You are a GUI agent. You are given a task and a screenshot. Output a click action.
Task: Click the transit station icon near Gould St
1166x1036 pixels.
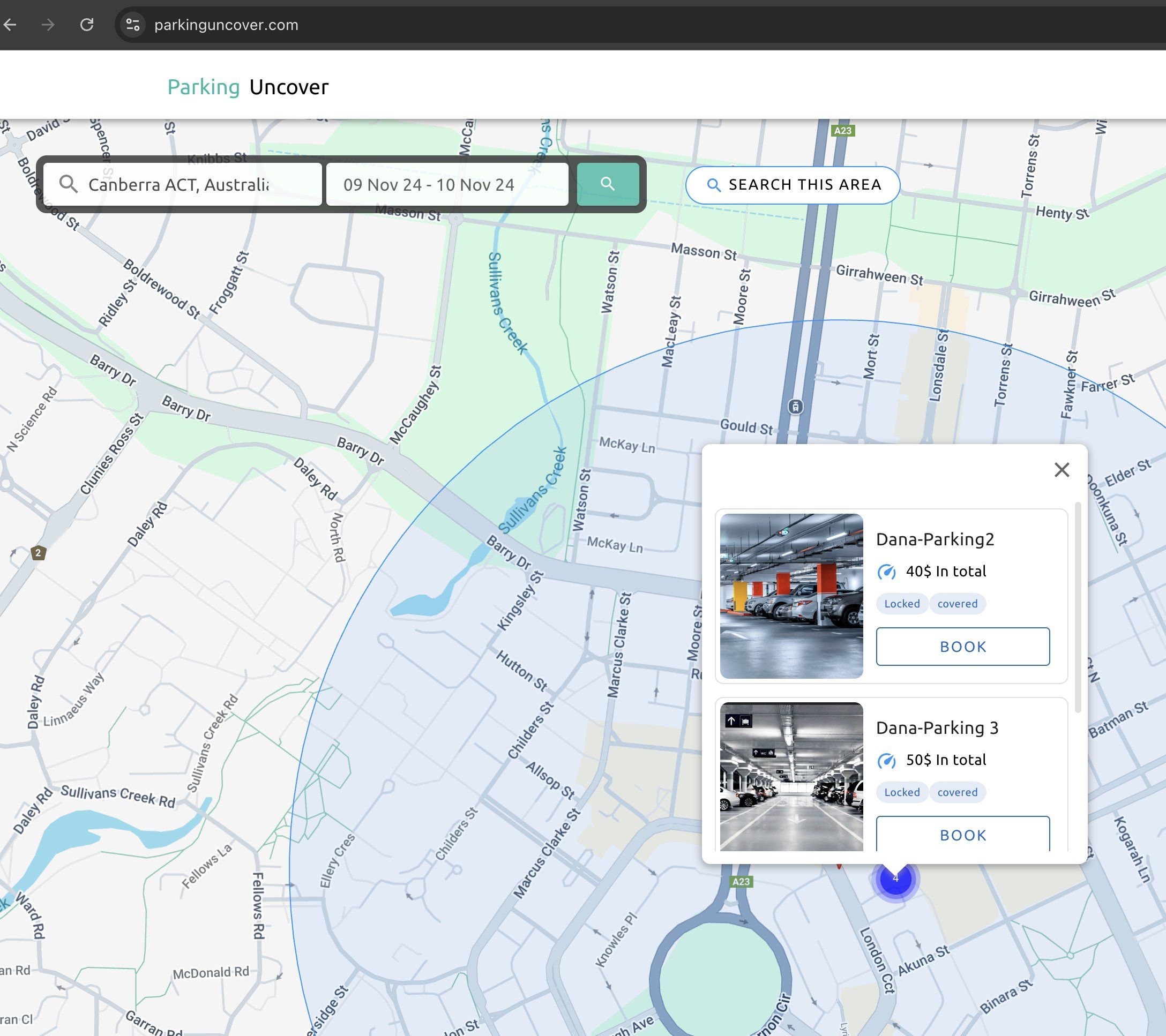tap(795, 407)
